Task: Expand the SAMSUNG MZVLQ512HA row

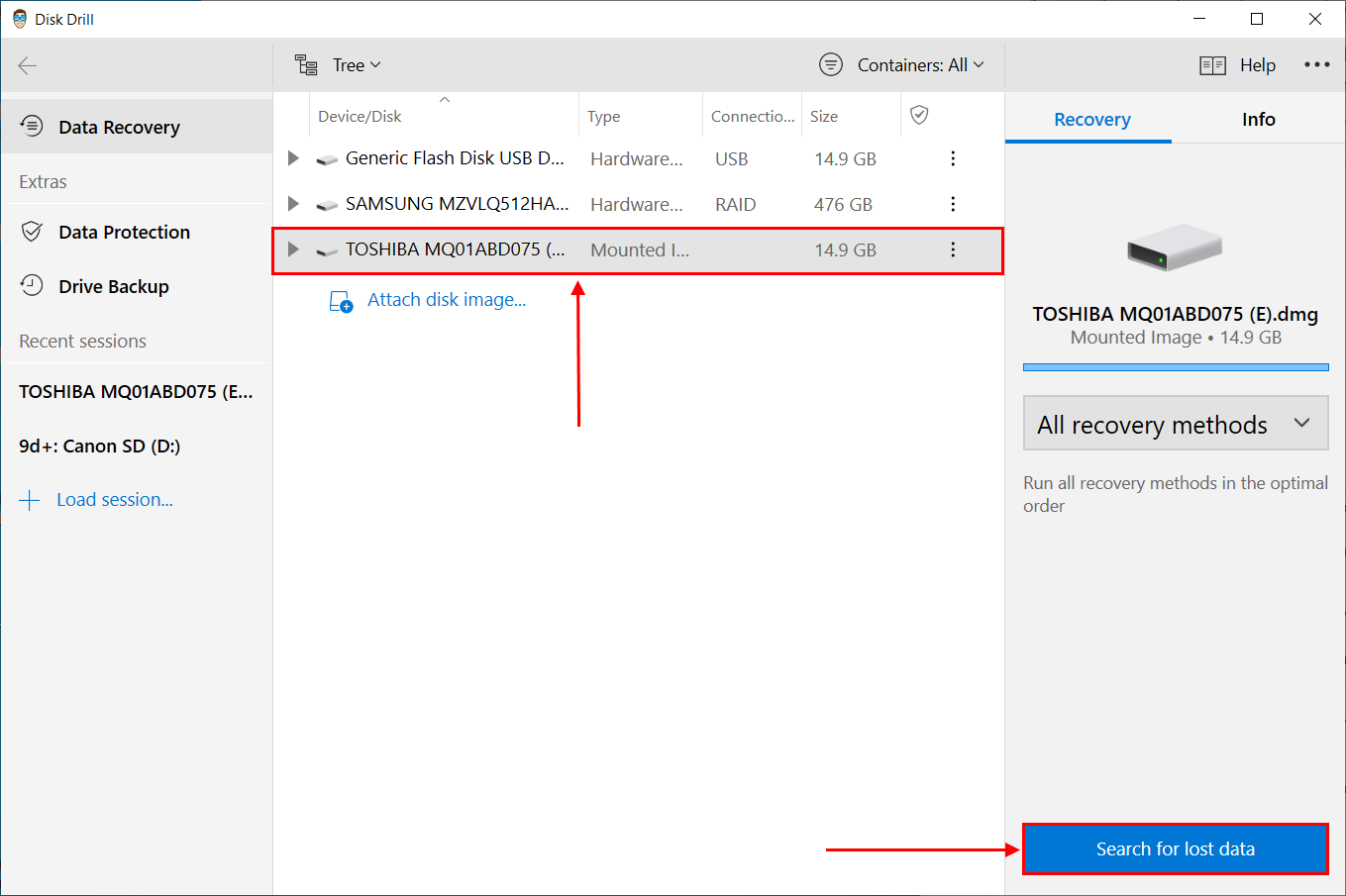Action: pos(293,204)
